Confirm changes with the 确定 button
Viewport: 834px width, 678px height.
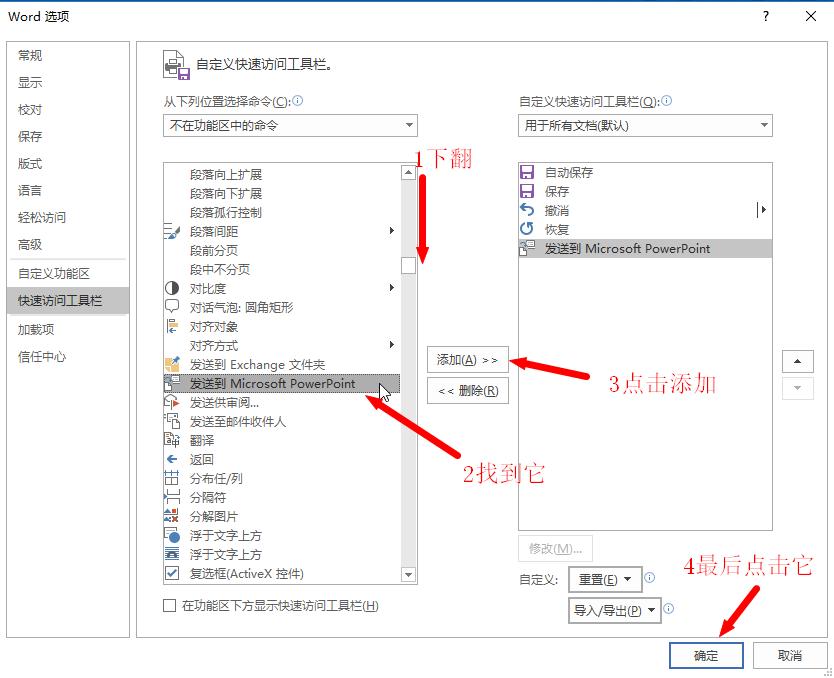click(706, 655)
